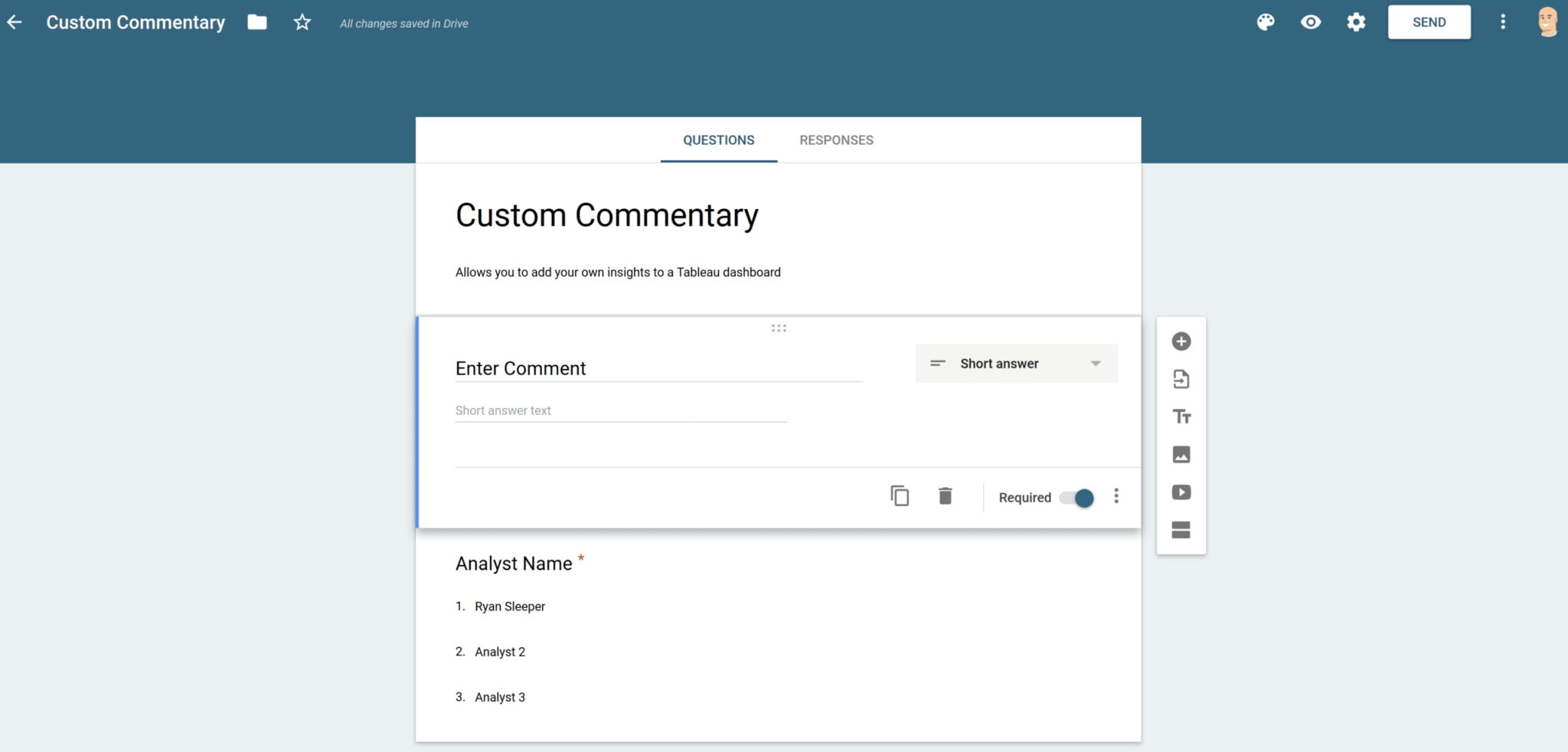Viewport: 1568px width, 752px height.
Task: Open more options for the question
Action: point(1116,496)
